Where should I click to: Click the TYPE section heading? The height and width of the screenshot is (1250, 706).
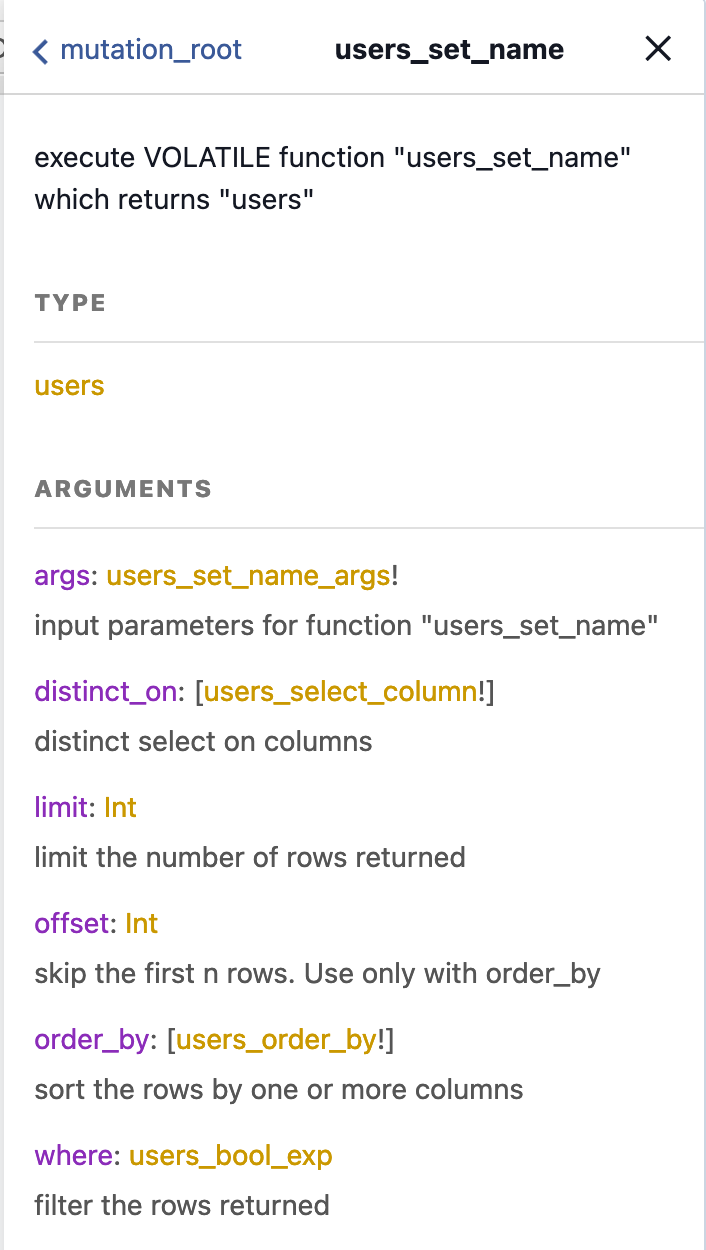(x=69, y=302)
